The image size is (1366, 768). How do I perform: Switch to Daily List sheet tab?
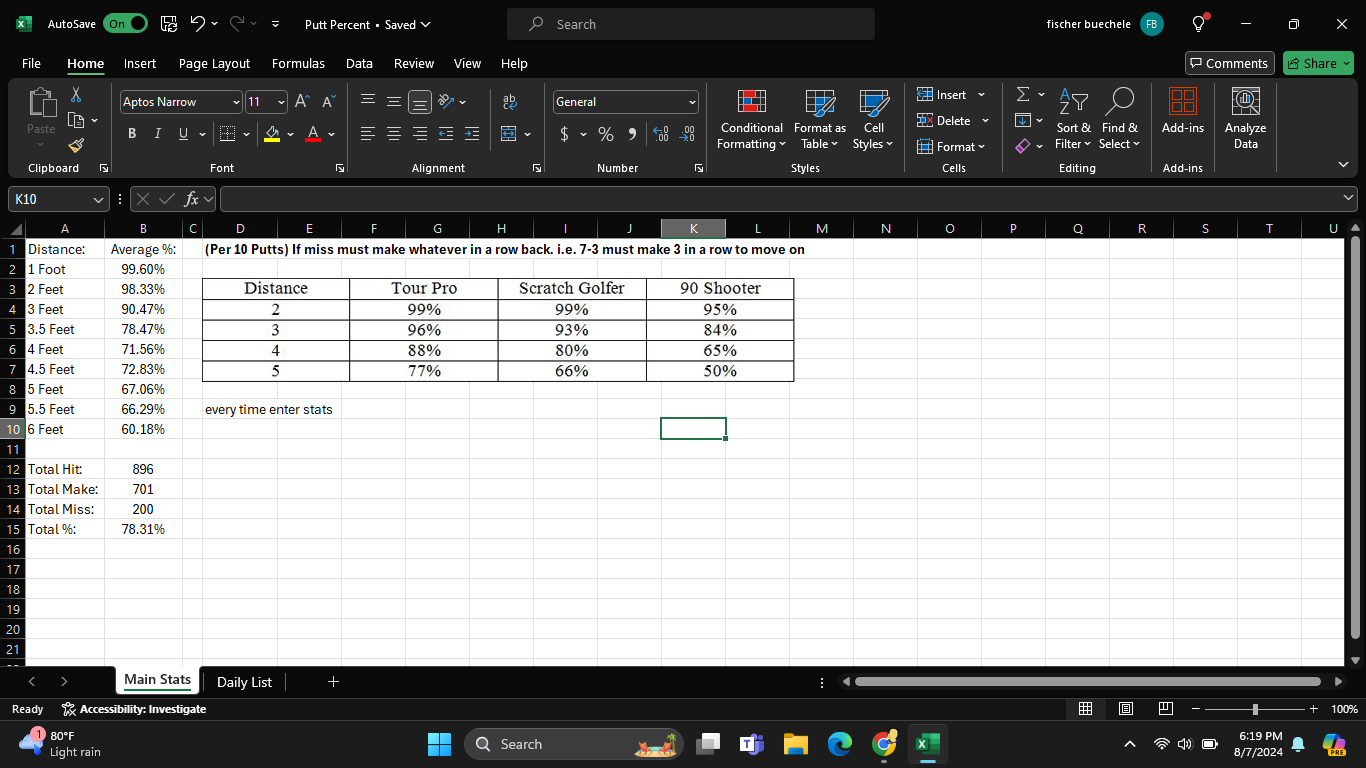click(x=244, y=682)
